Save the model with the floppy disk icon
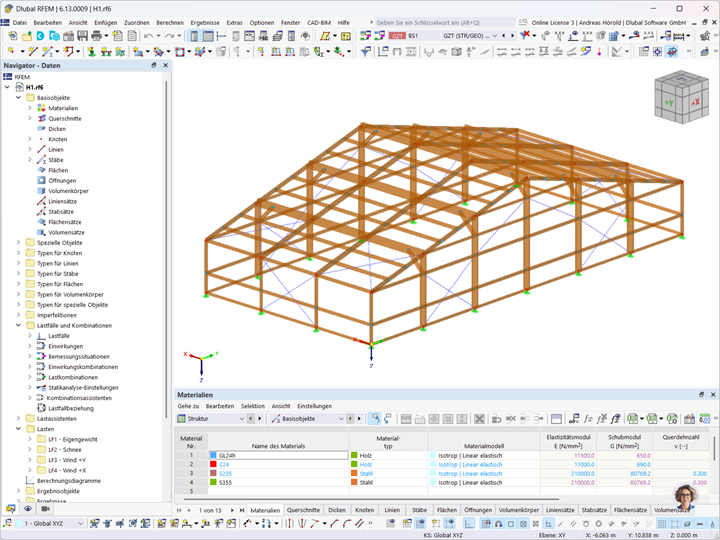The height and width of the screenshot is (540, 720). (x=82, y=36)
